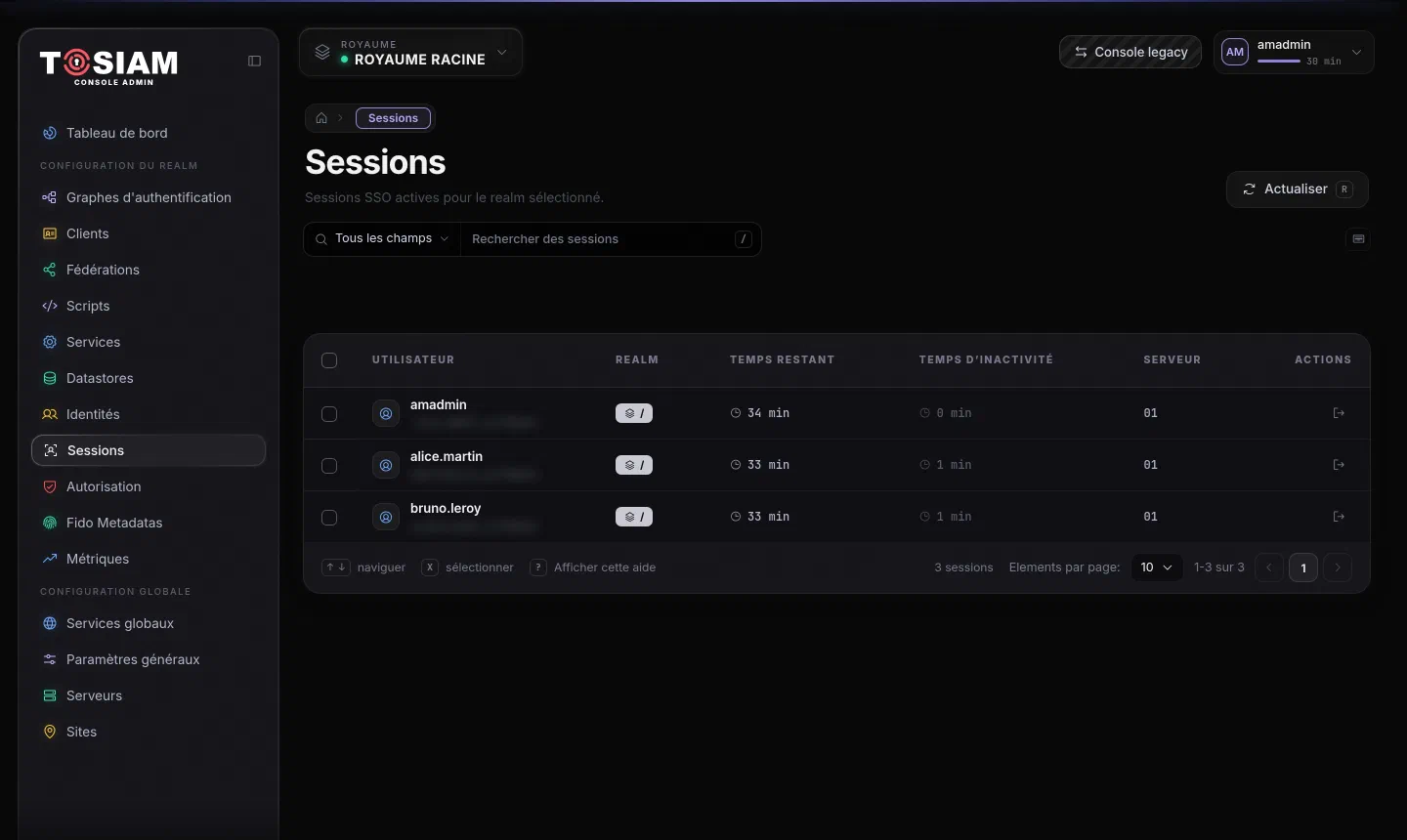
Task: Click the arrow keys navigate badge
Action: (x=336, y=567)
